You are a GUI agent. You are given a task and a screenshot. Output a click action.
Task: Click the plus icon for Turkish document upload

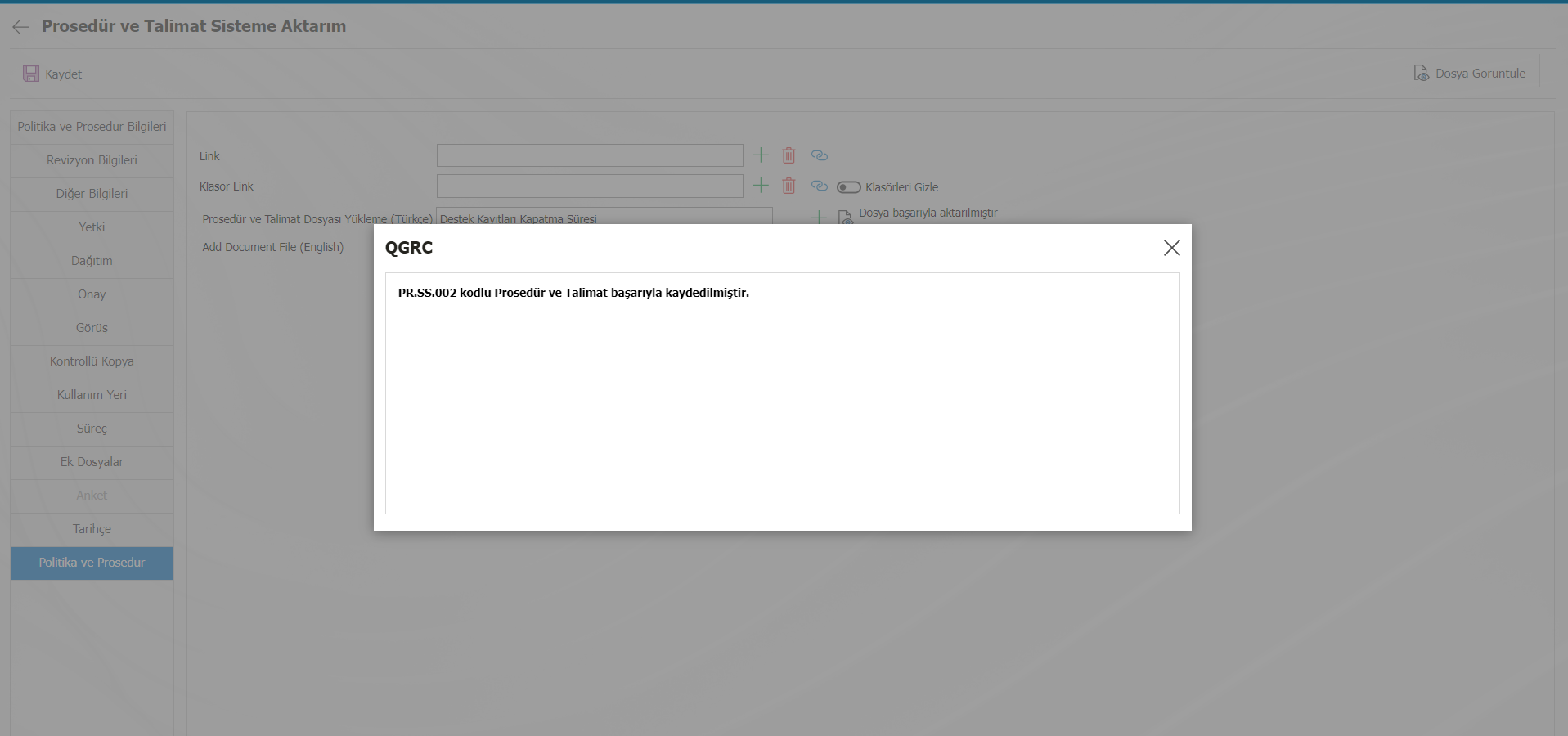(818, 217)
